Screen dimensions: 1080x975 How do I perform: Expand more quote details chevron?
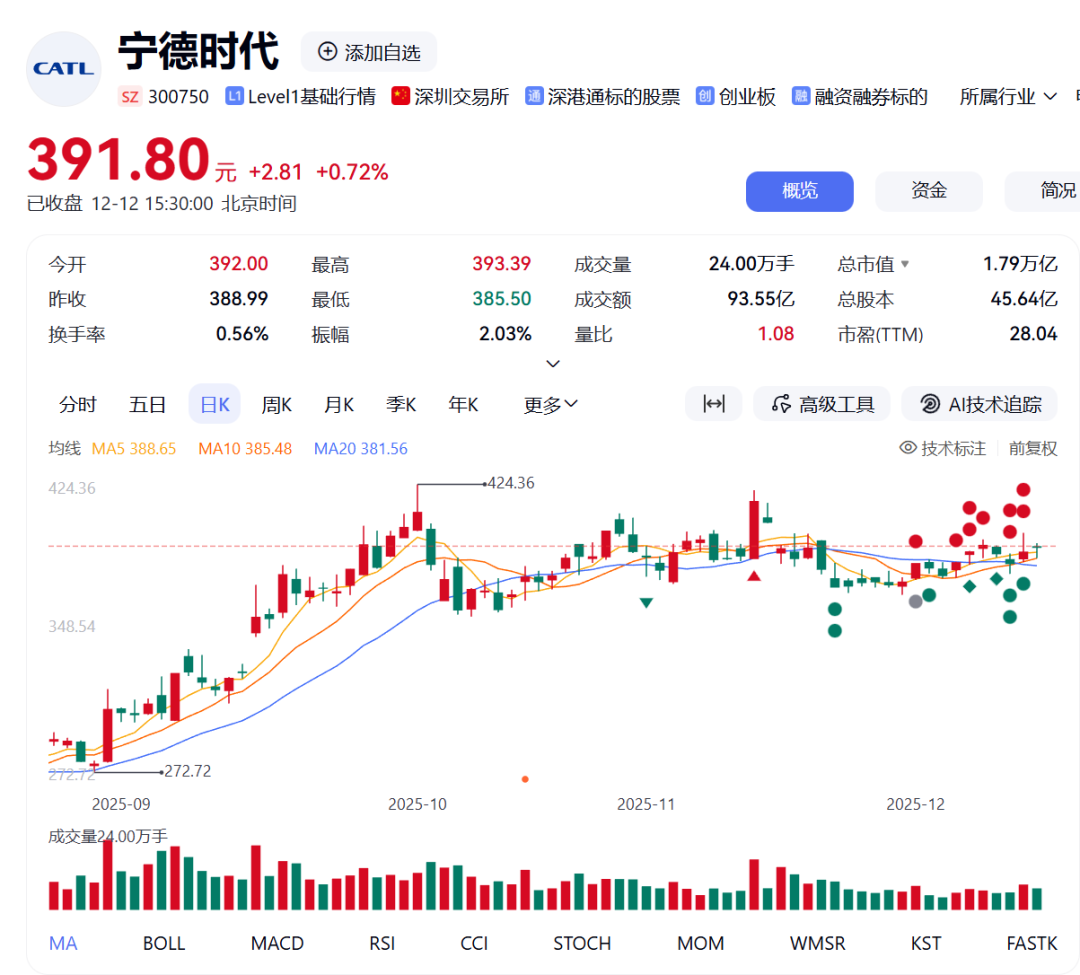tap(553, 364)
